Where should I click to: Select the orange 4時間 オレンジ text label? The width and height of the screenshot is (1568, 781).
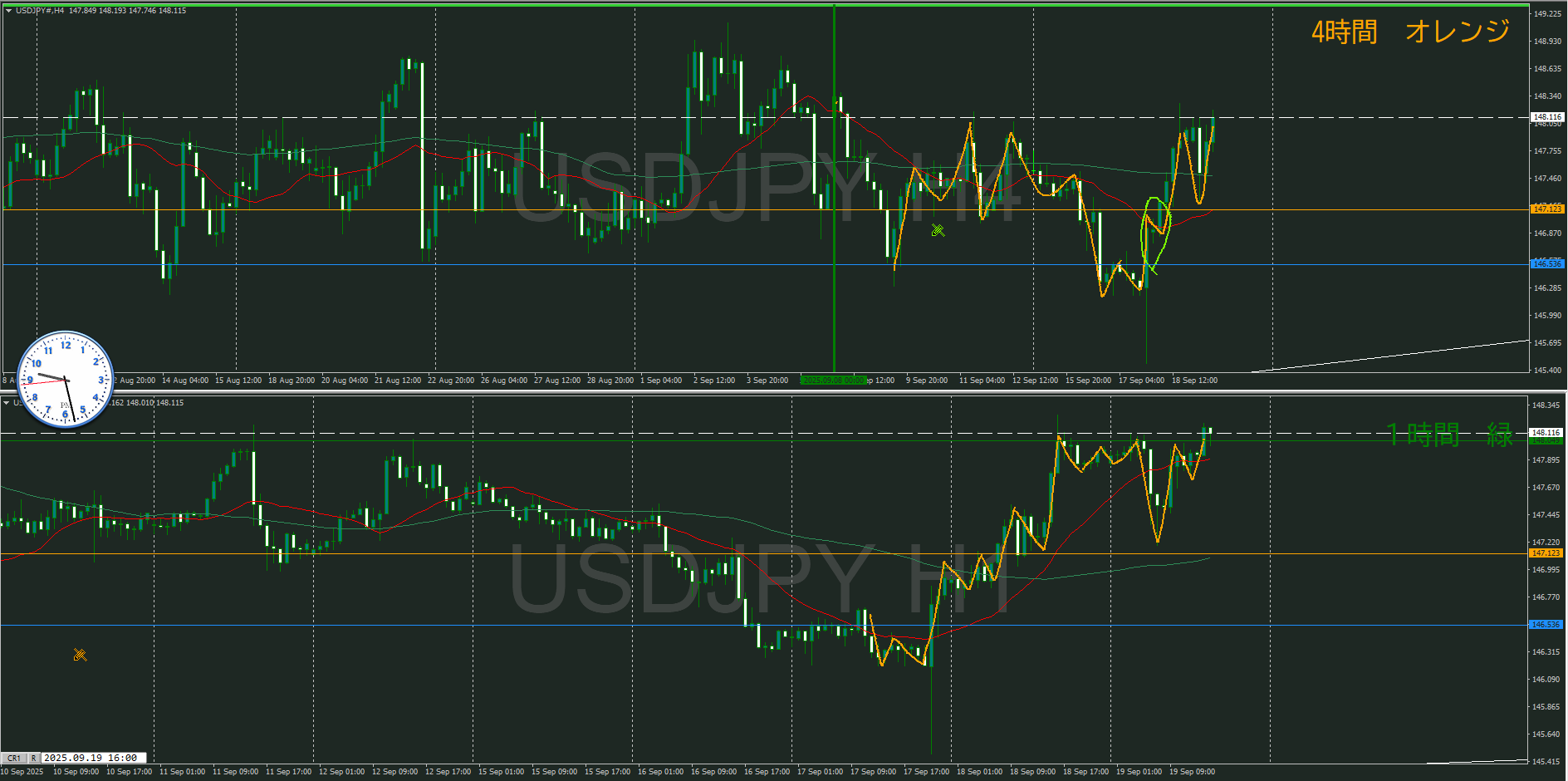[x=1409, y=32]
